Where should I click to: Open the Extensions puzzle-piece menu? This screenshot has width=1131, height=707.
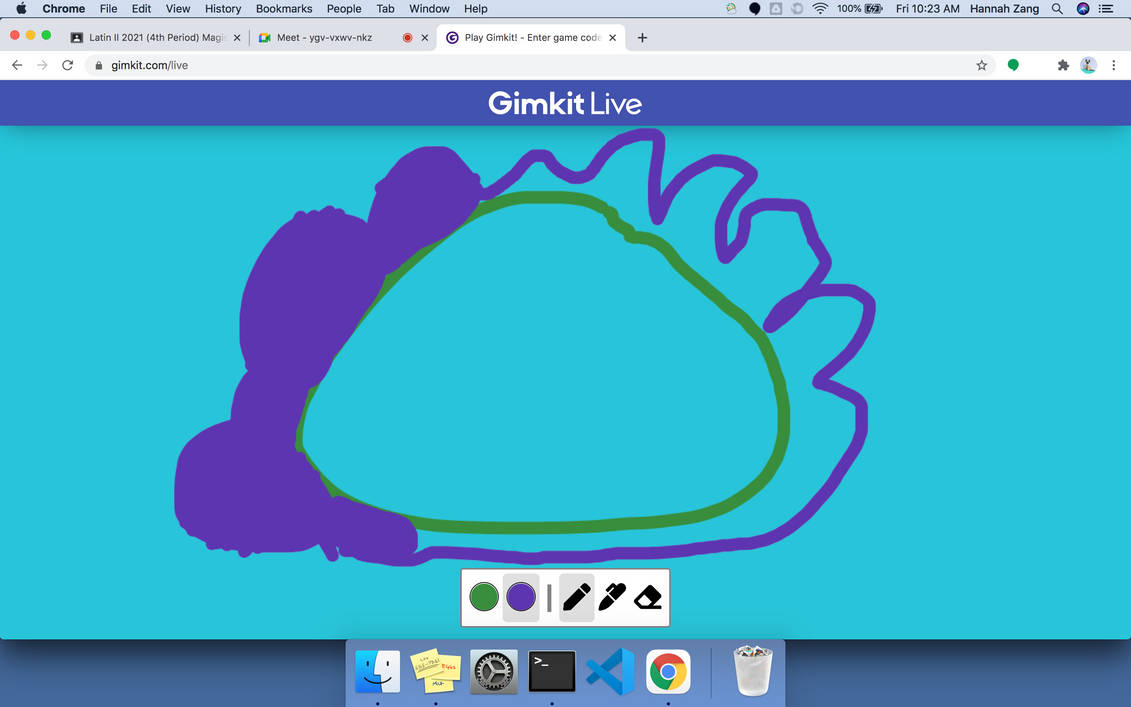click(x=1062, y=65)
